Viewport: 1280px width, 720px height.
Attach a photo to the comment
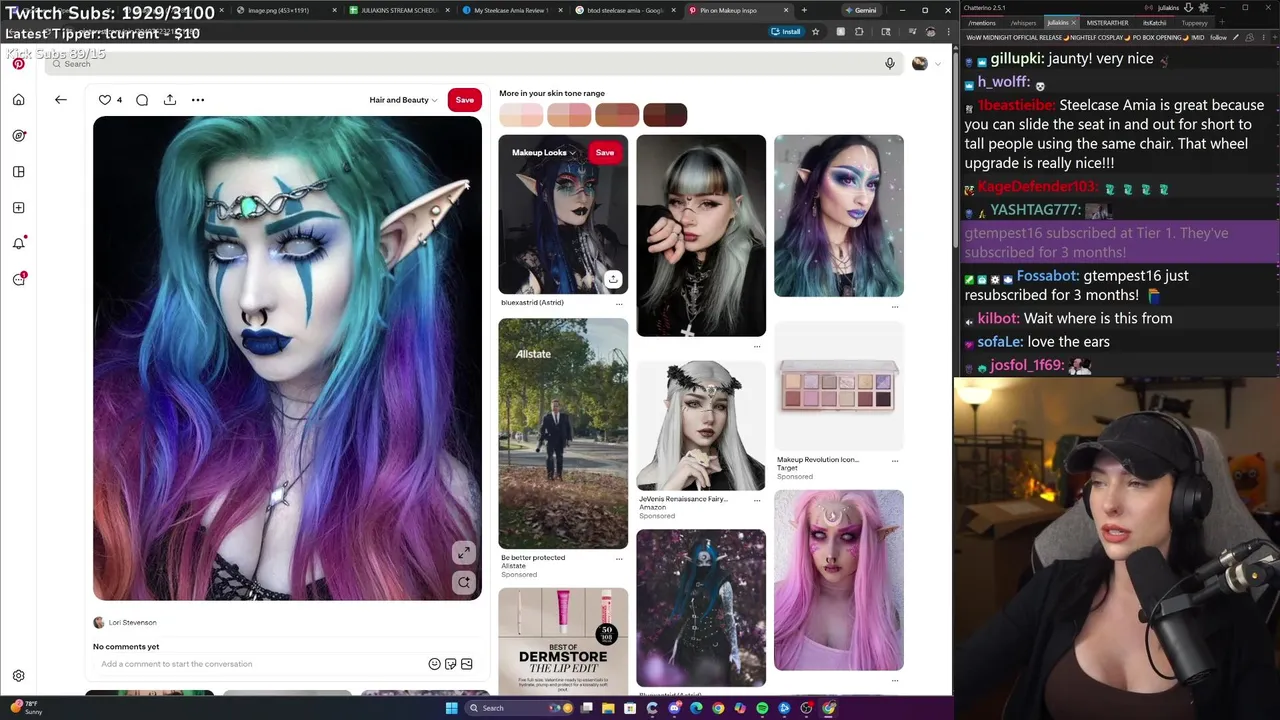[x=466, y=664]
